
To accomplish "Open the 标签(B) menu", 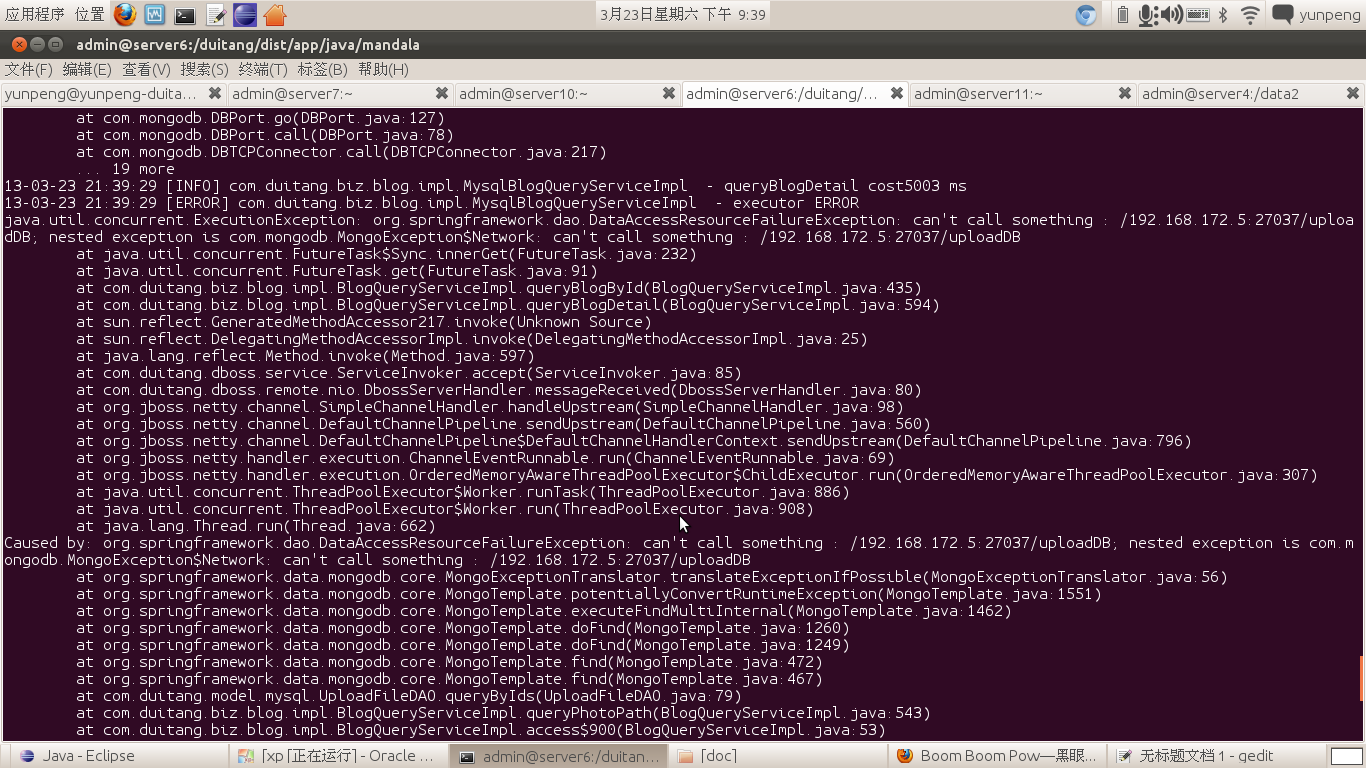I will point(322,69).
